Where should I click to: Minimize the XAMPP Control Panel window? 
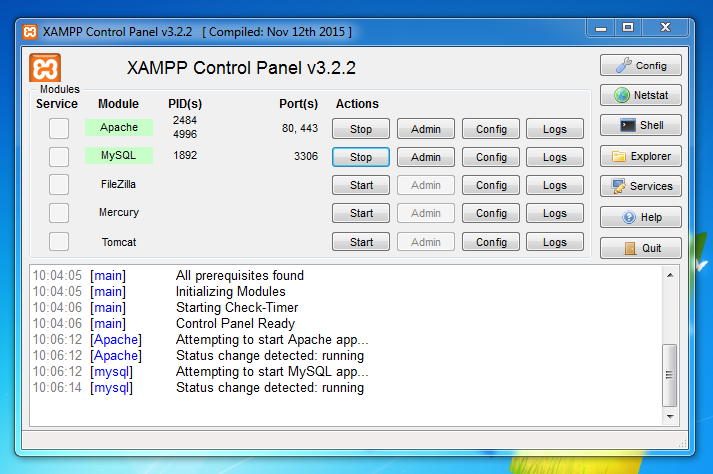coord(601,28)
